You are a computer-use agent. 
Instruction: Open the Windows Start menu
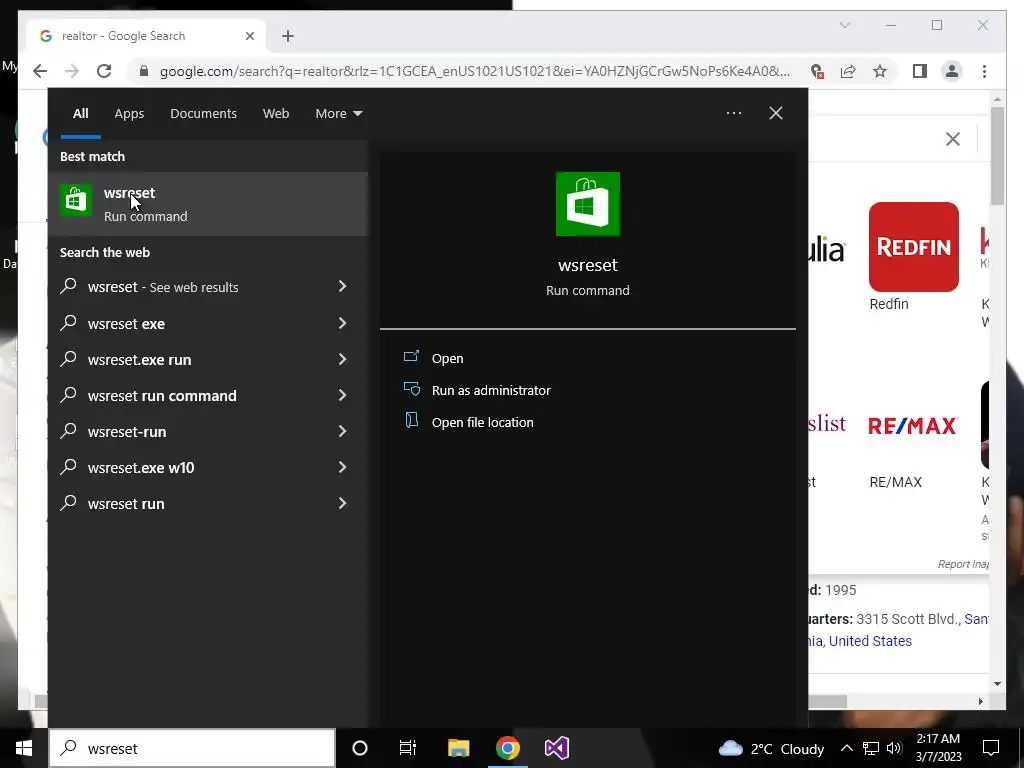[x=24, y=748]
